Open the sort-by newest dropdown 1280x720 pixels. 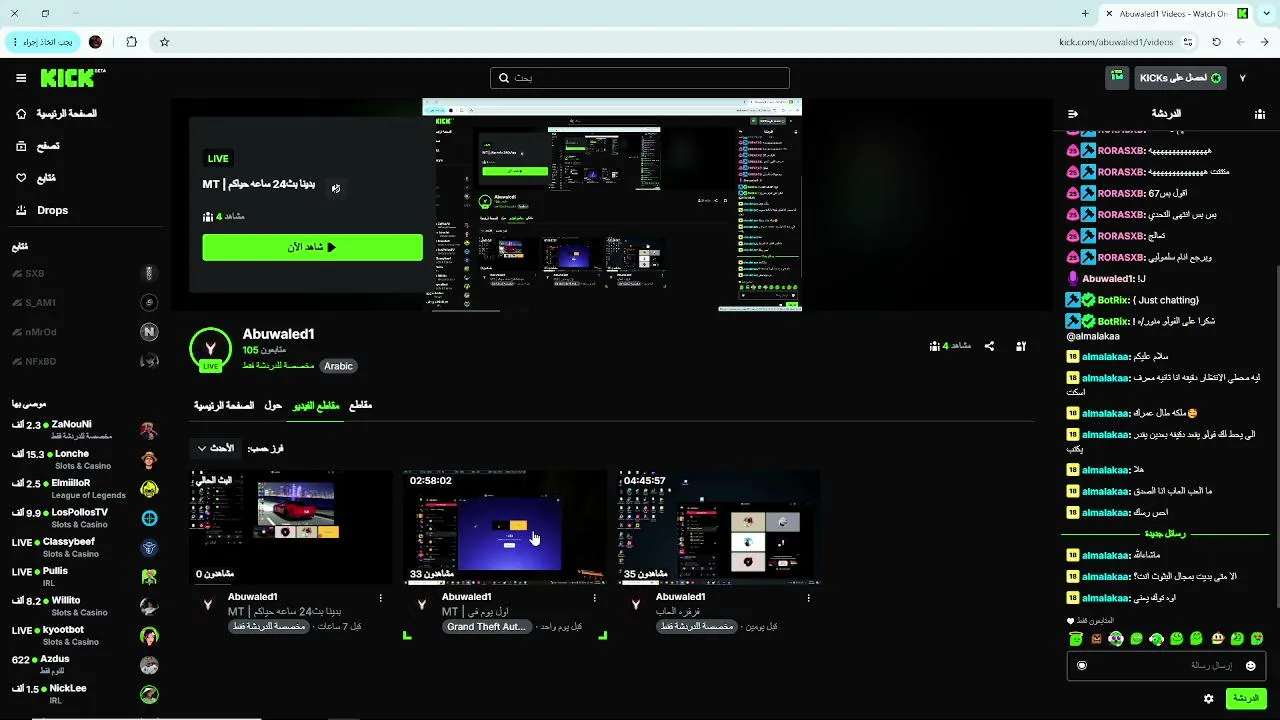click(216, 448)
